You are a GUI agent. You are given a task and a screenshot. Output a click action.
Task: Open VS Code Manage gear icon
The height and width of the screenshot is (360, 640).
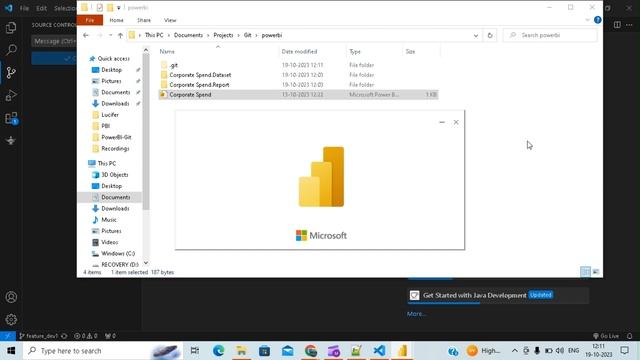tap(11, 319)
